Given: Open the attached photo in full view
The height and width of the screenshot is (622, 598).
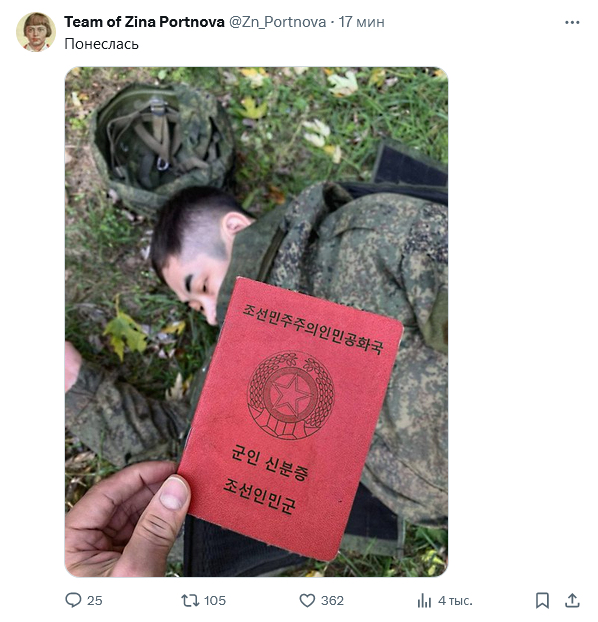Looking at the screenshot, I should 256,322.
